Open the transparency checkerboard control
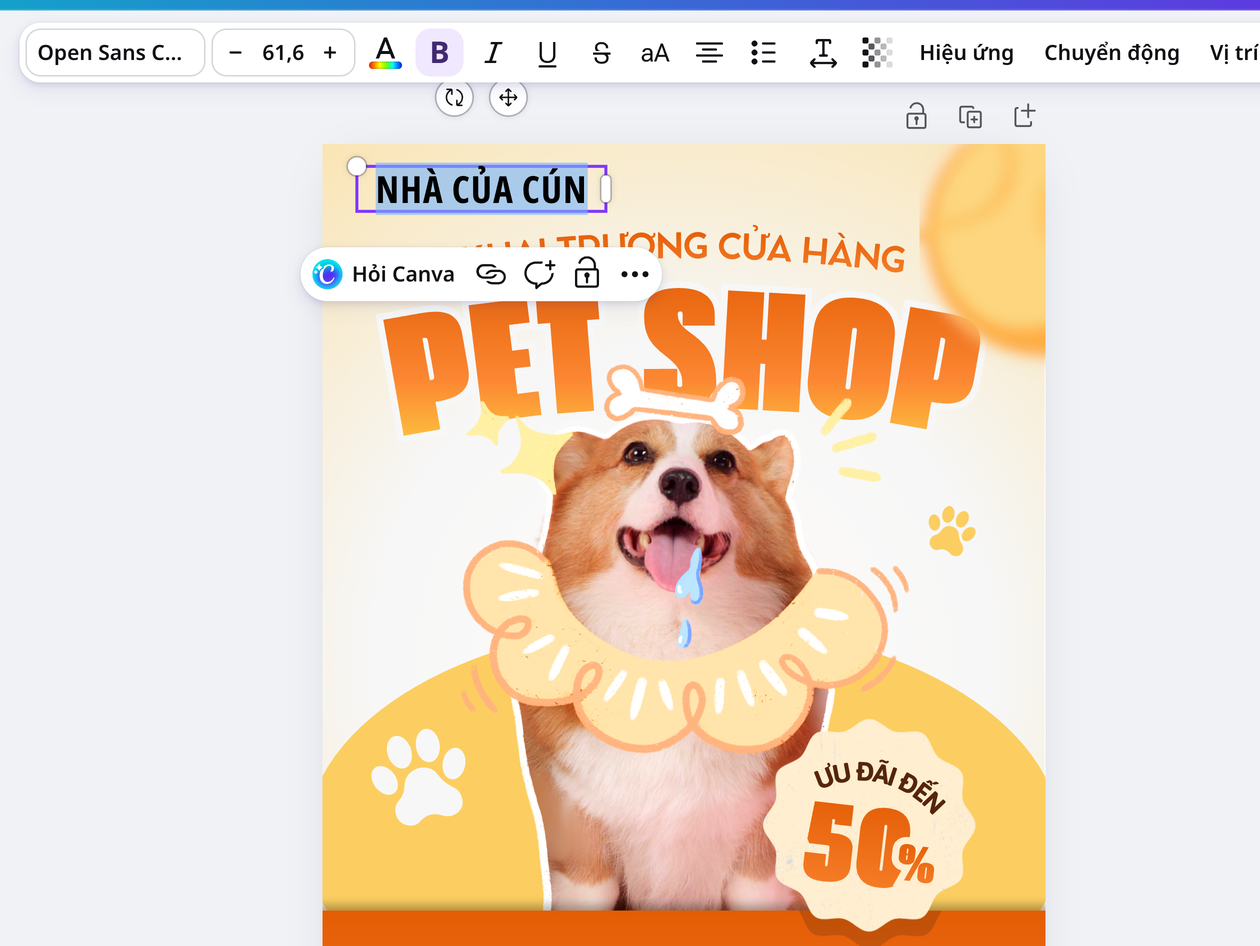 pyautogui.click(x=877, y=53)
